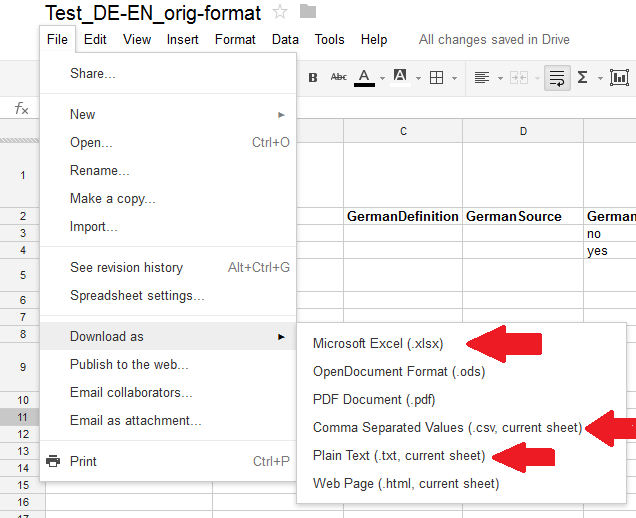Select the GermanDefinition header cell
Viewport: 636px width, 518px height.
pyautogui.click(x=403, y=216)
